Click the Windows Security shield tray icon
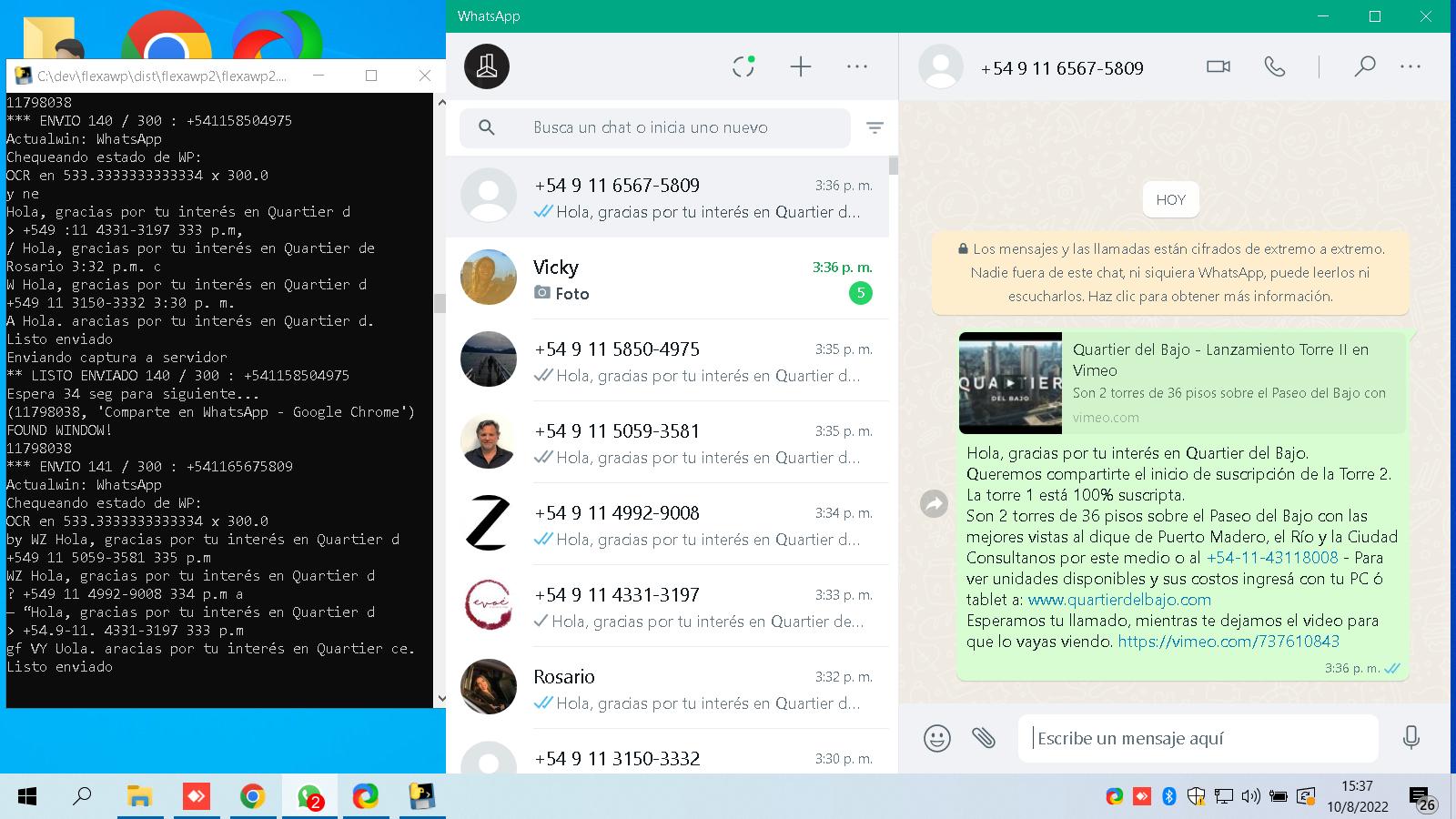Screen dimensions: 1456x819 [x=1197, y=797]
